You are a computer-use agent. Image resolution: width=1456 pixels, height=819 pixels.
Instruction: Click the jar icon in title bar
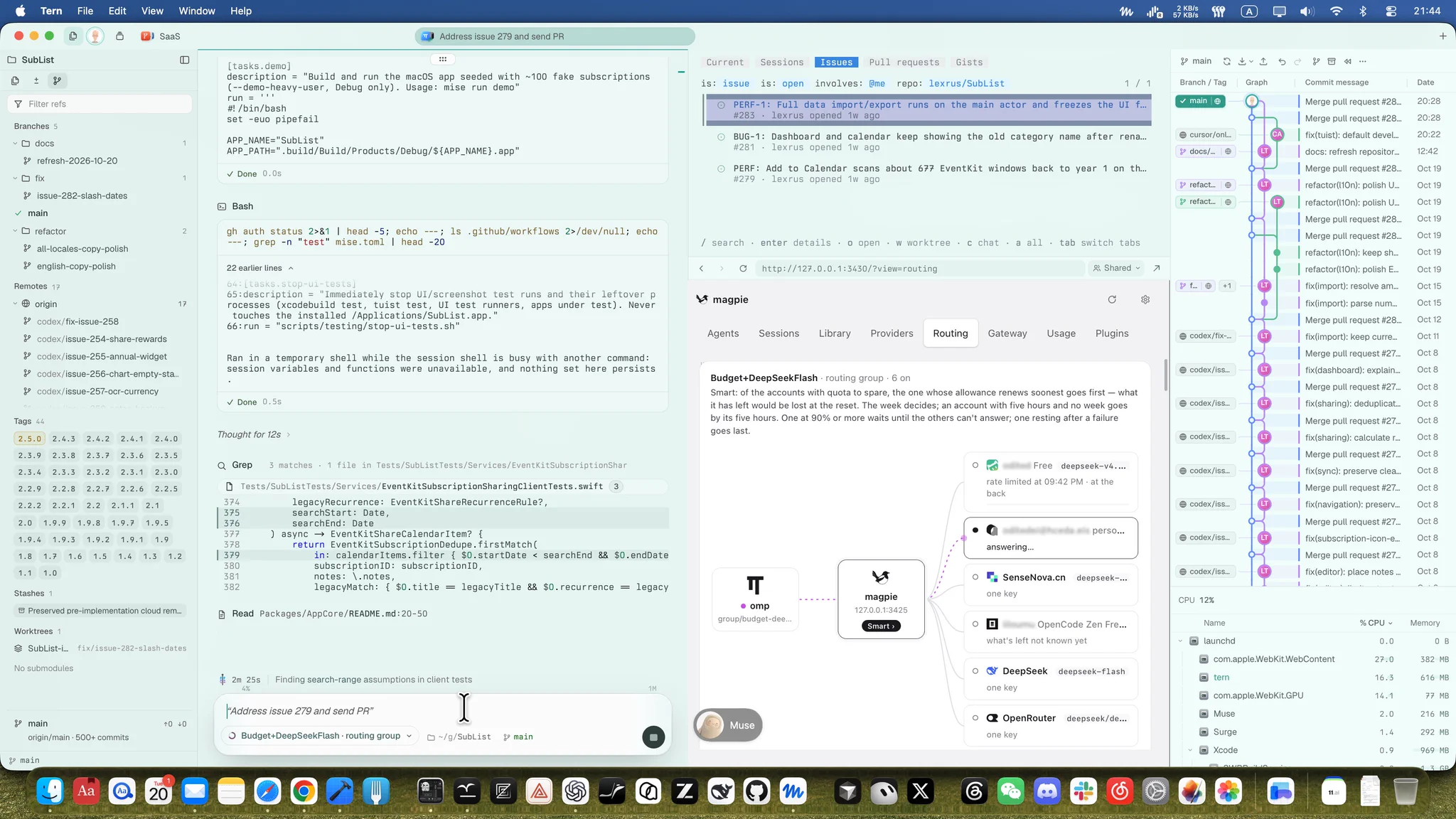click(x=119, y=36)
